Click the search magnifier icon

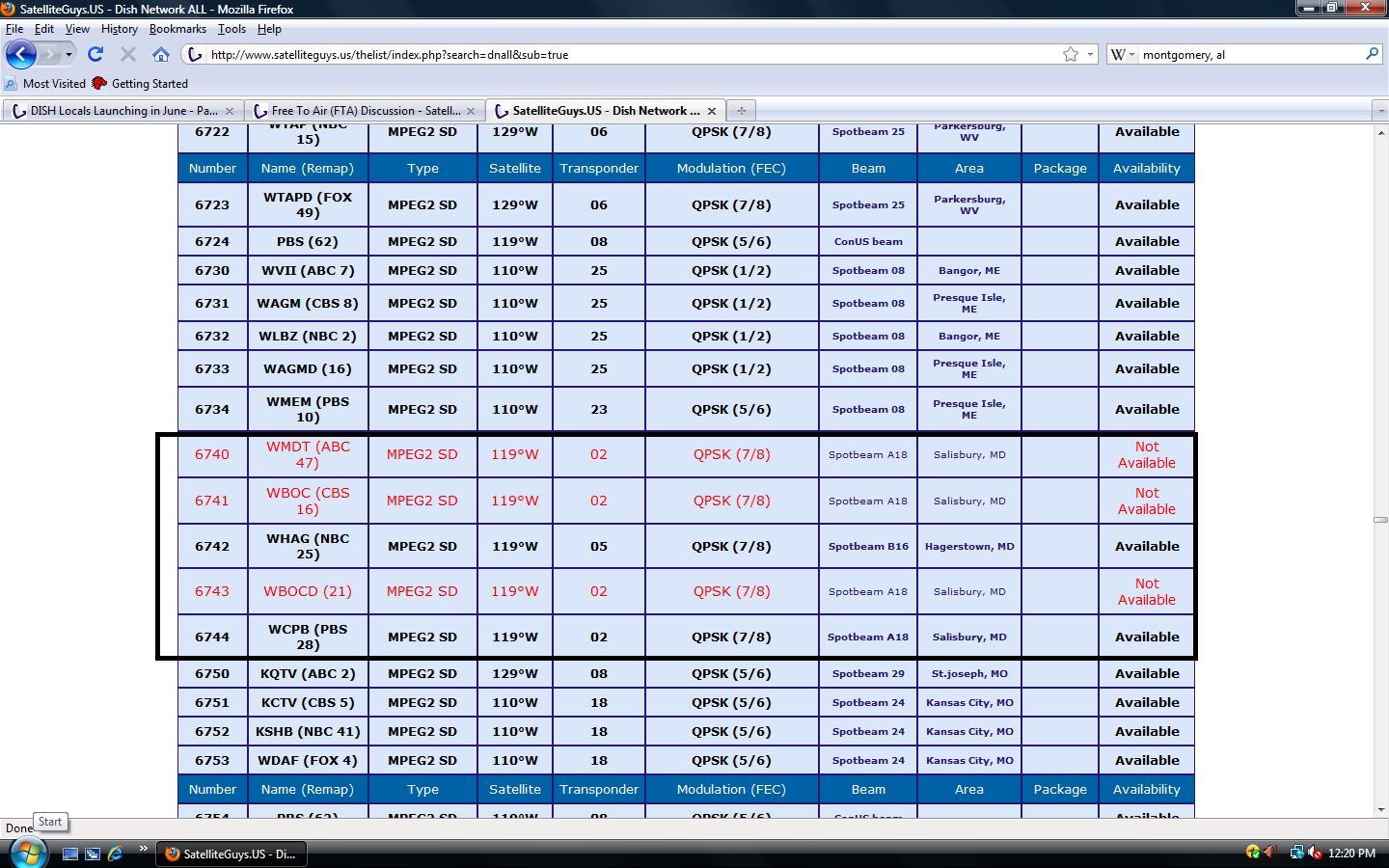(1372, 54)
